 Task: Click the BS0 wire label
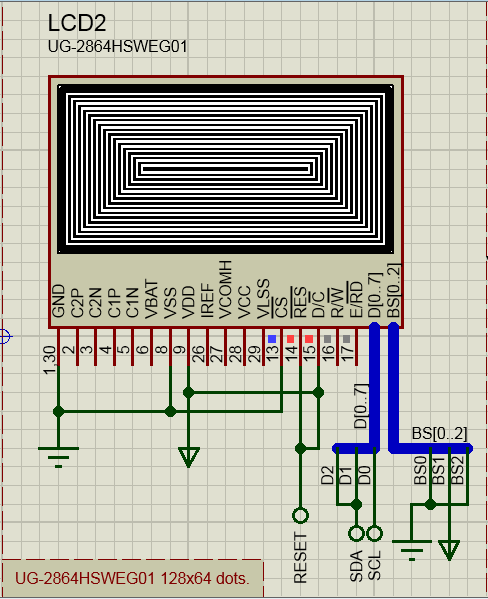(x=420, y=471)
